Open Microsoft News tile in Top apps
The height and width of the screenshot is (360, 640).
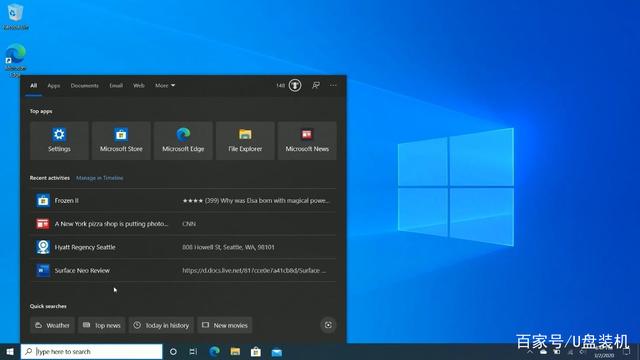[x=307, y=140]
